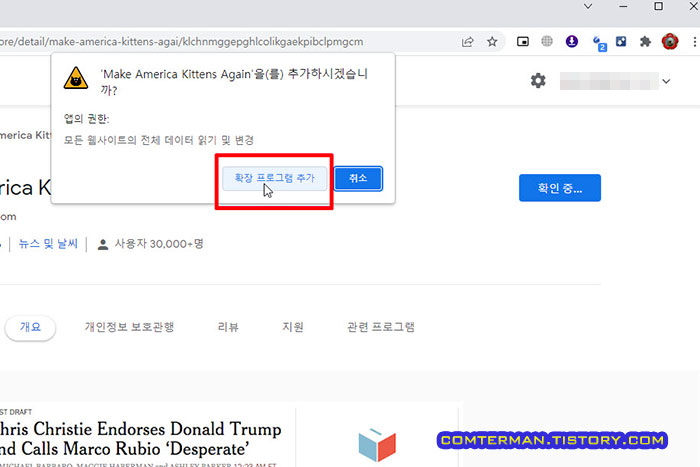The height and width of the screenshot is (467, 700).
Task: Open the '뉴스 및 날씨' category link
Action: click(x=48, y=244)
